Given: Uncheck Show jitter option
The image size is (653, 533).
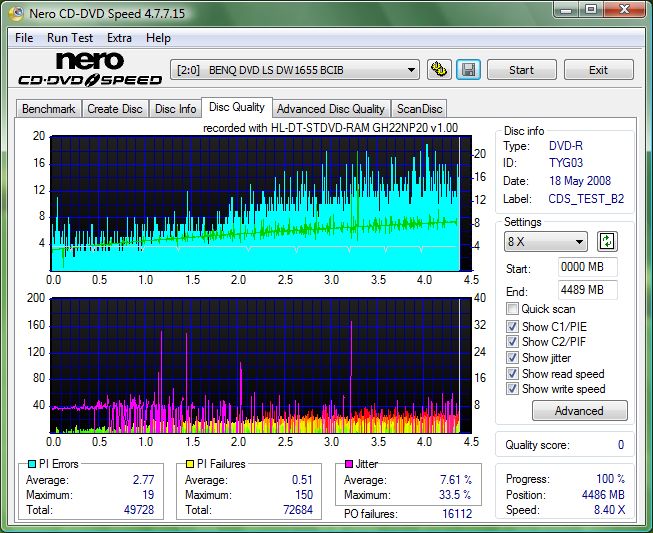Looking at the screenshot, I should point(512,358).
